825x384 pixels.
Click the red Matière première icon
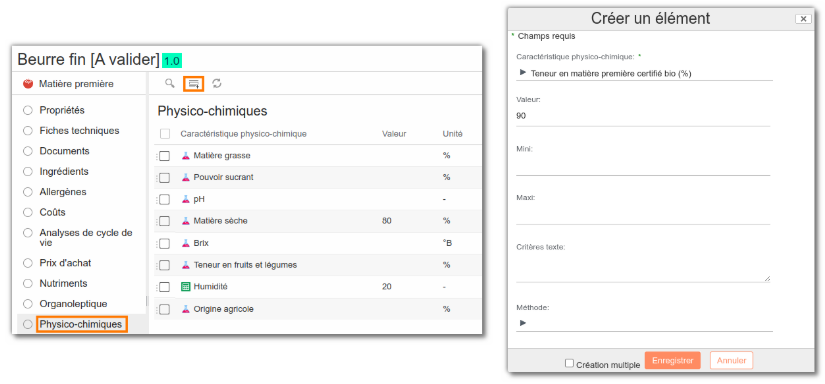tap(28, 84)
